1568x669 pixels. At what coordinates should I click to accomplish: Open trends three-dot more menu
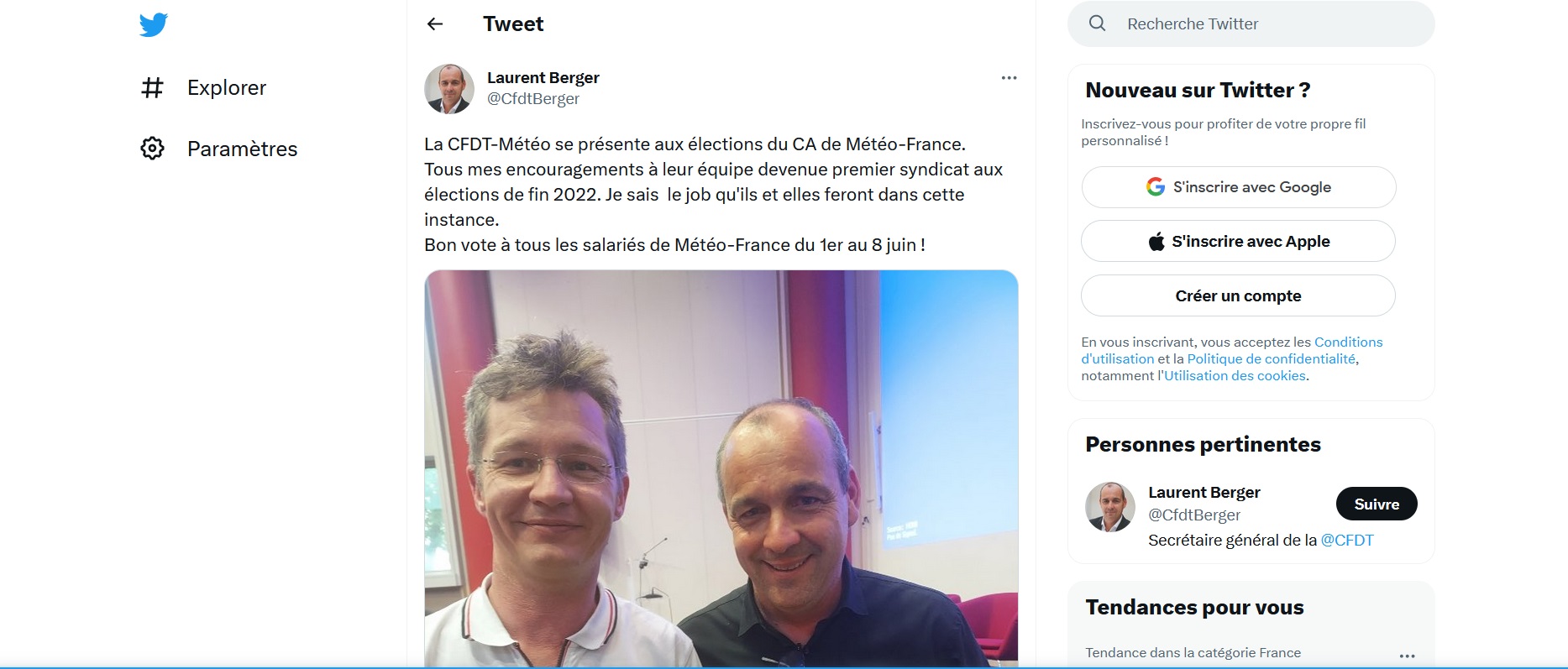point(1407,656)
